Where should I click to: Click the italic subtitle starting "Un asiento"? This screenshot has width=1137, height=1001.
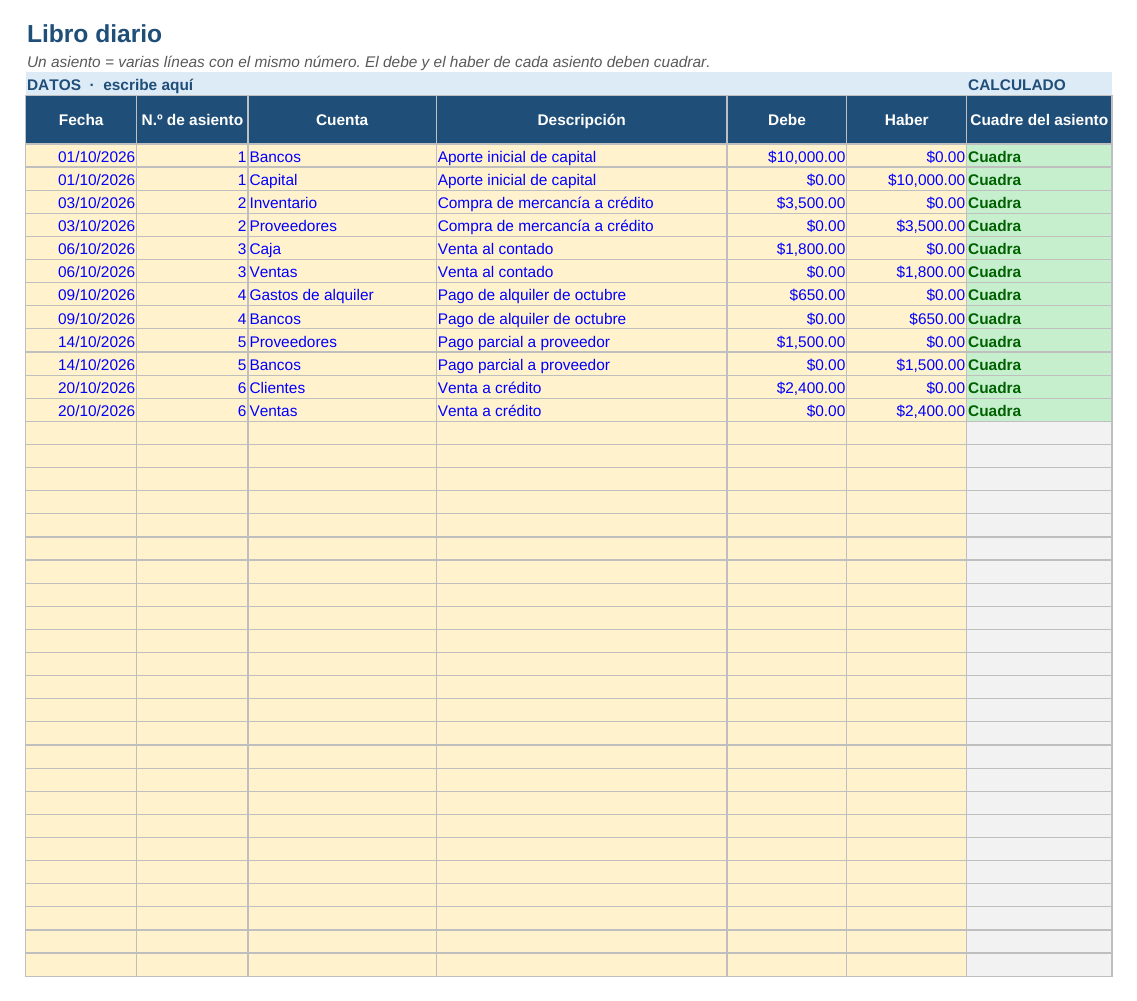[x=368, y=62]
